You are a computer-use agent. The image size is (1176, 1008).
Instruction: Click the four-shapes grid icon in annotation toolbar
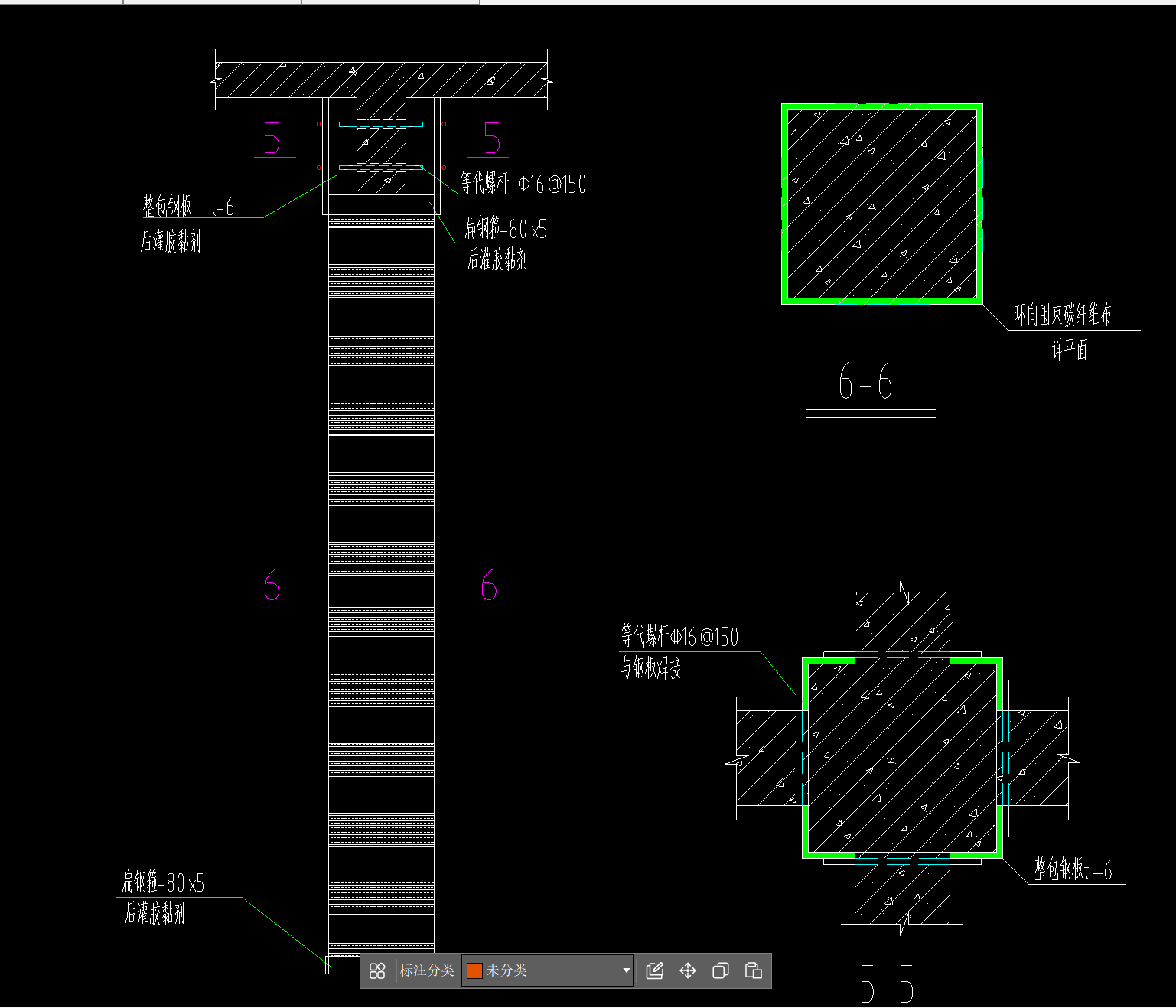click(x=377, y=970)
